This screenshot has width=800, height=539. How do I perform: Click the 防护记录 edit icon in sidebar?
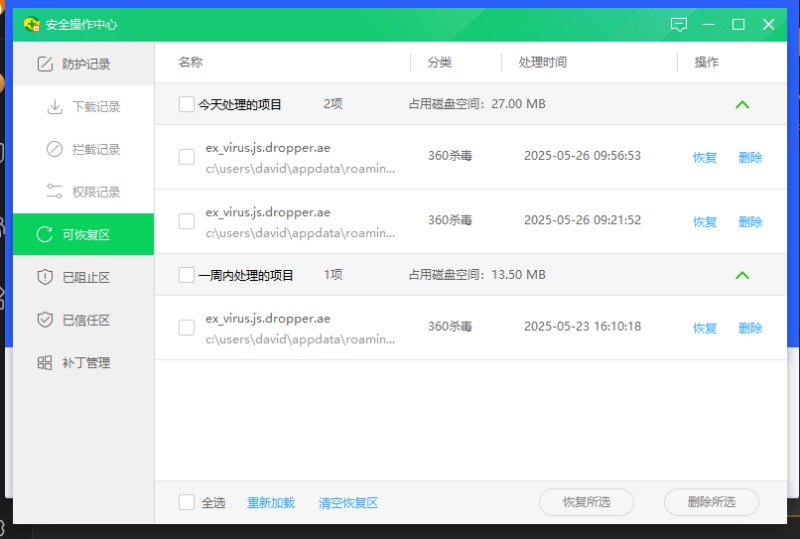click(45, 64)
